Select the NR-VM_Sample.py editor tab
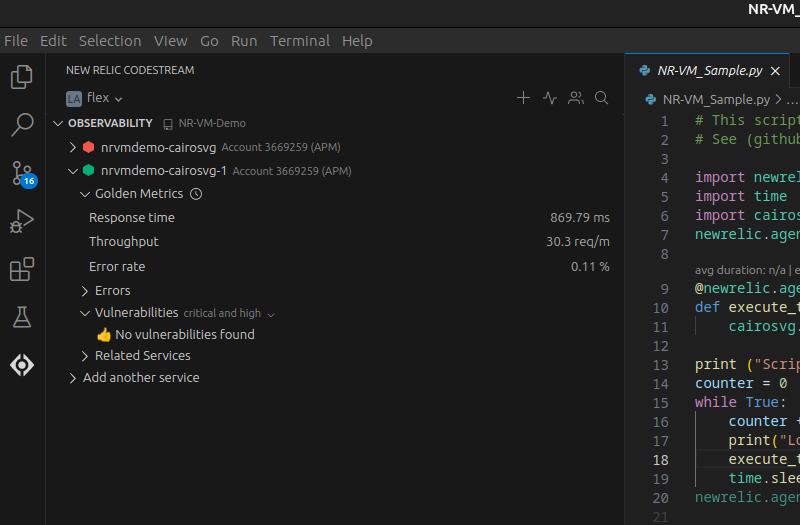800x525 pixels. (707, 70)
